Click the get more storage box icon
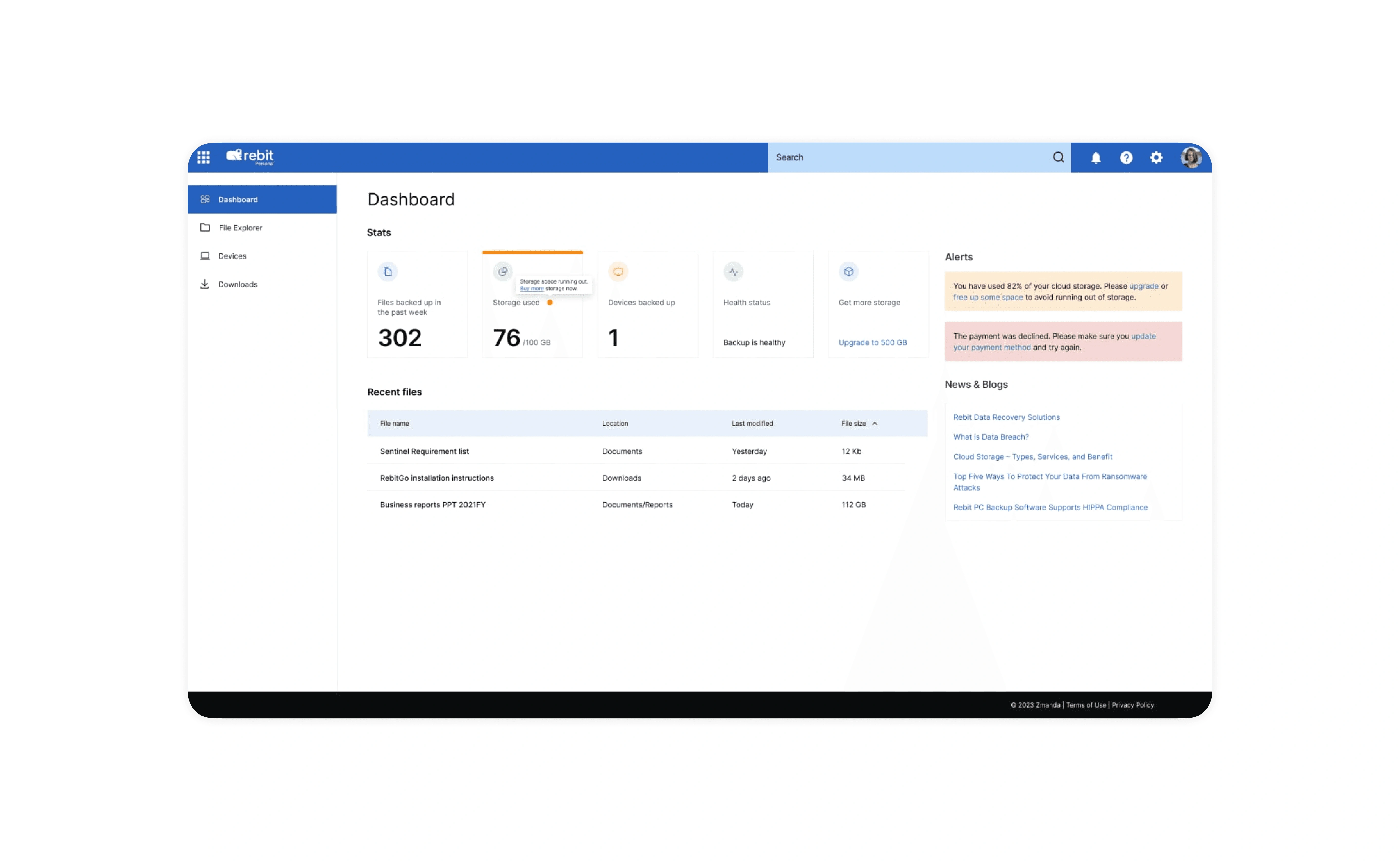 (x=849, y=272)
